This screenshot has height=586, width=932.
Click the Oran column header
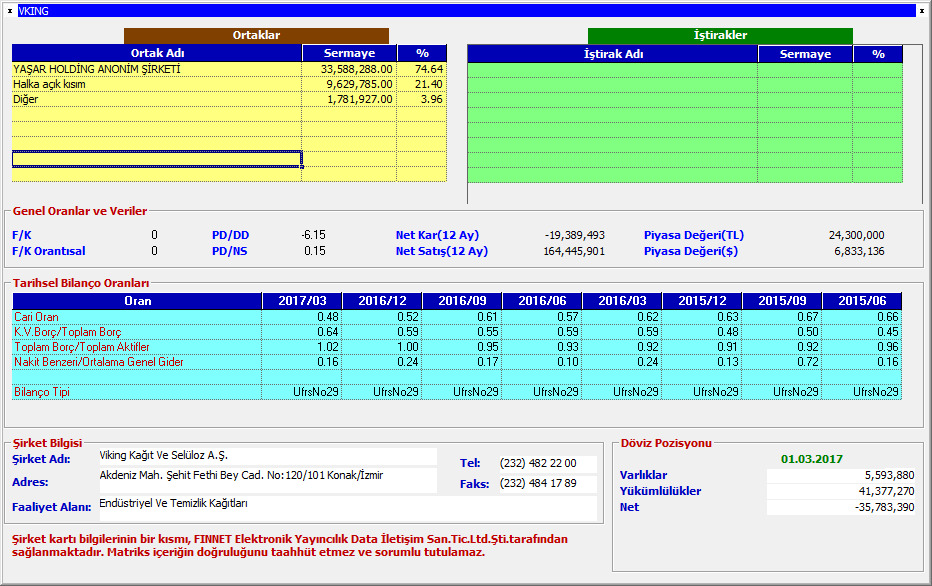137,301
